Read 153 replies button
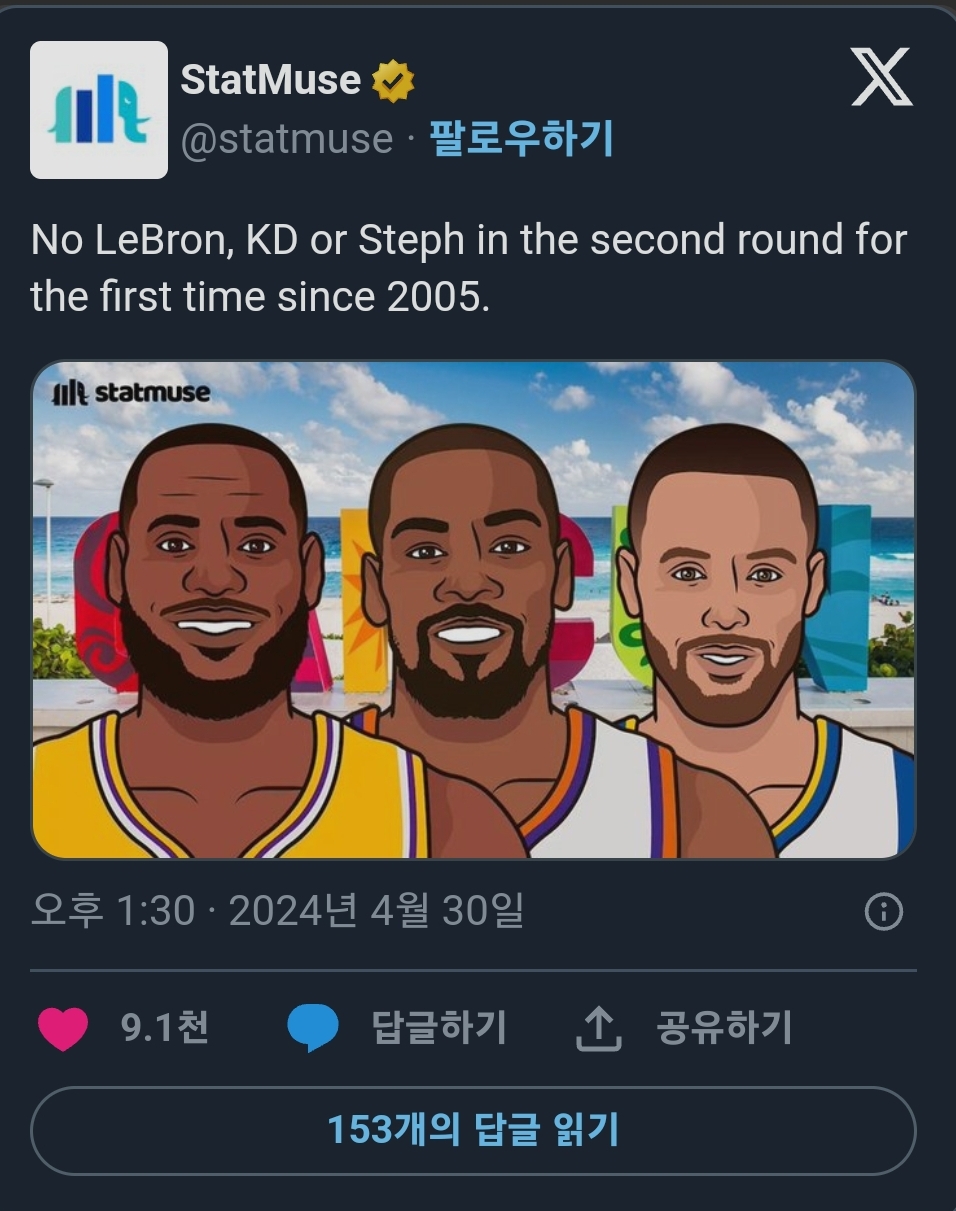956x1211 pixels. (x=473, y=1131)
